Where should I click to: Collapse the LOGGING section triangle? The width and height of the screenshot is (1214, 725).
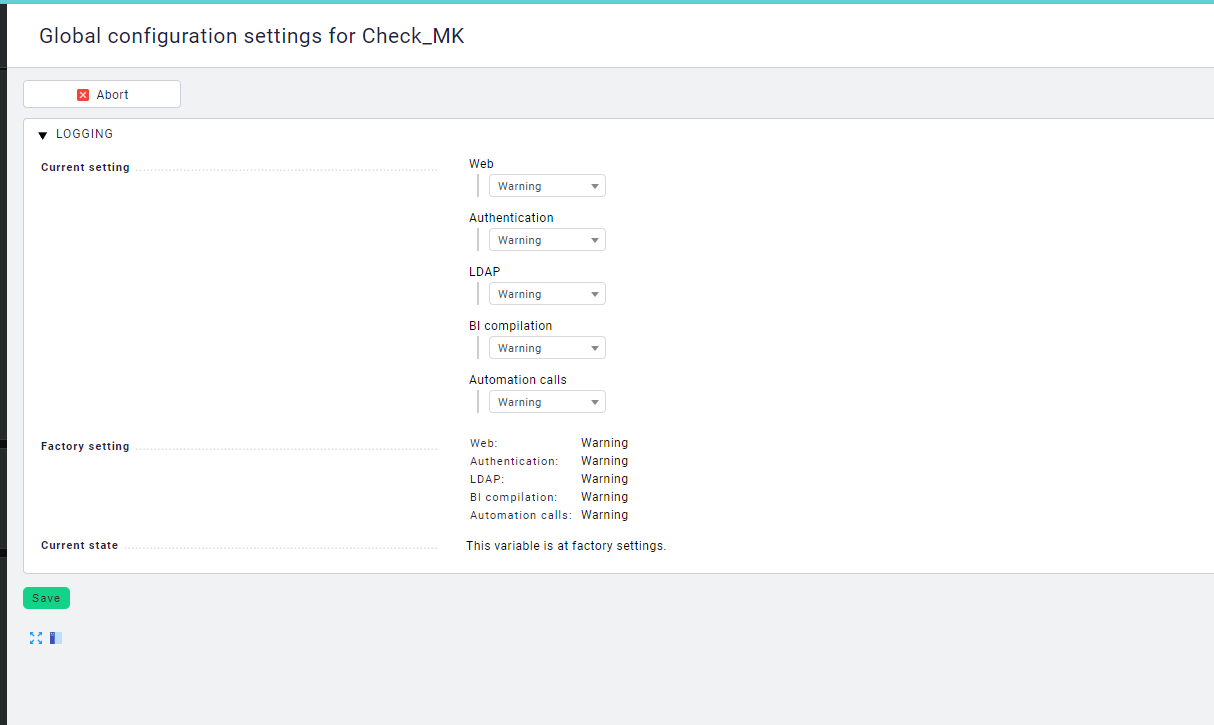(42, 133)
